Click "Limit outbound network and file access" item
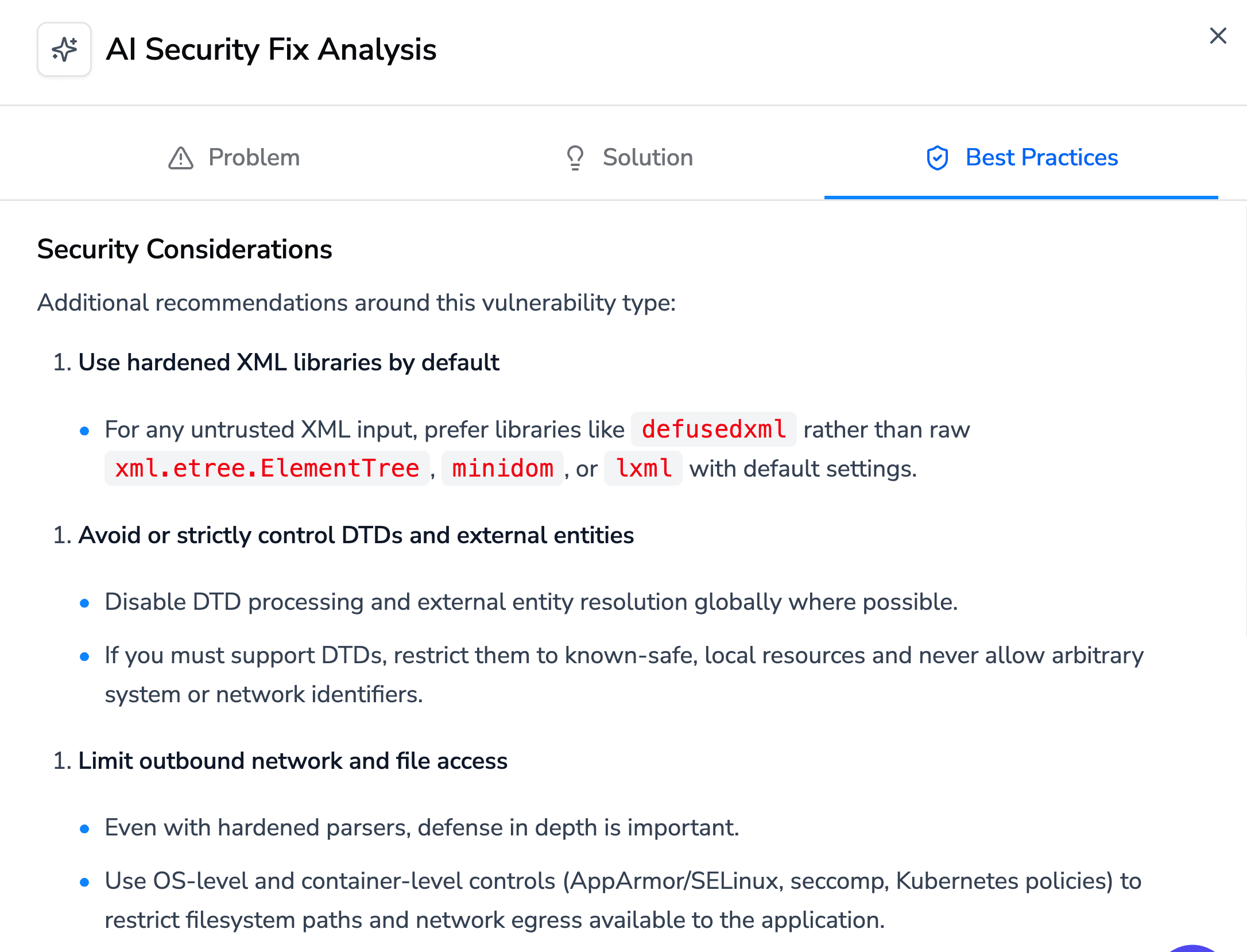The image size is (1247, 952). tap(293, 761)
